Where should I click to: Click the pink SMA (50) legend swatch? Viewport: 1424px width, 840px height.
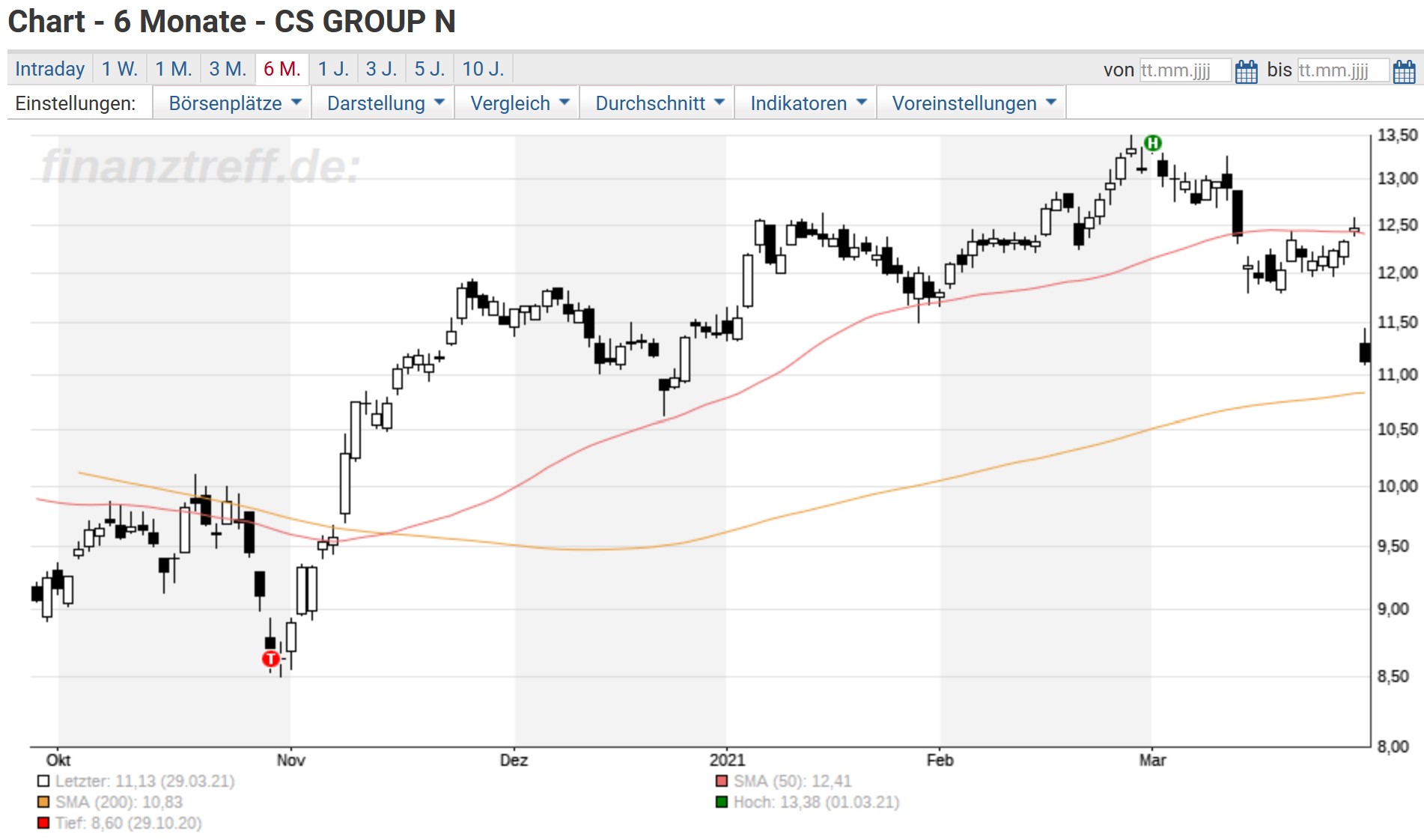722,781
